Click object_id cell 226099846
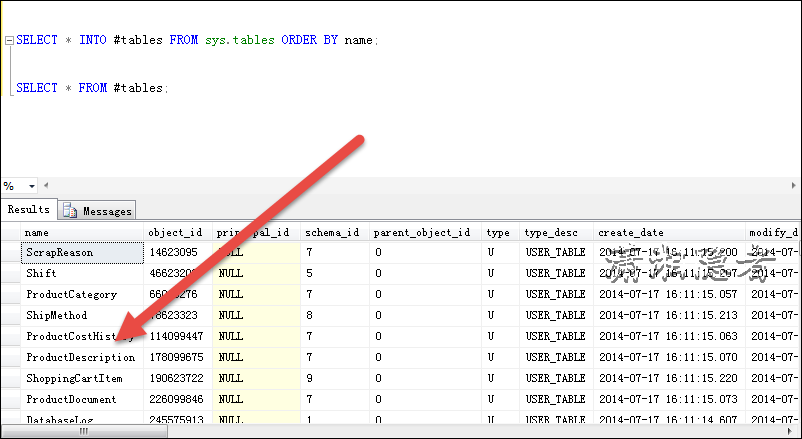The image size is (802, 439). click(x=177, y=399)
